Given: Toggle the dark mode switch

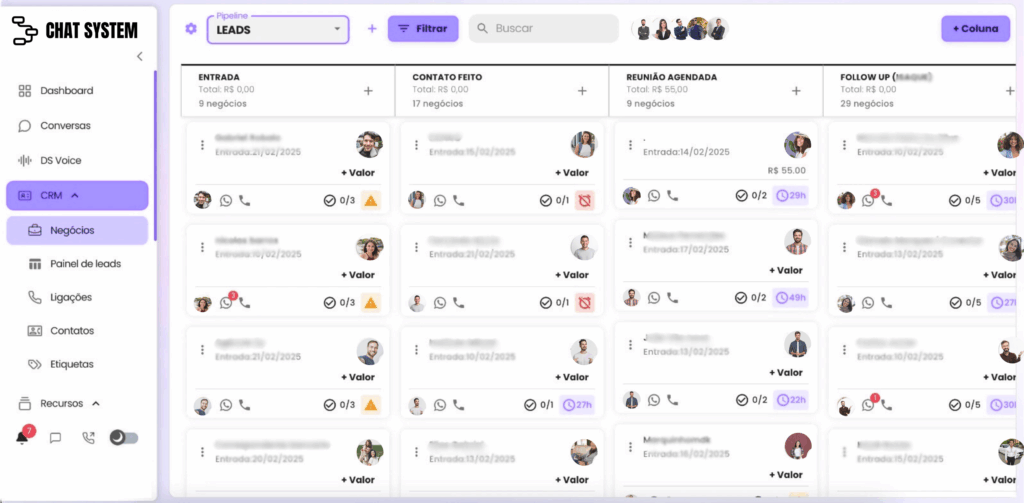Looking at the screenshot, I should pos(124,438).
